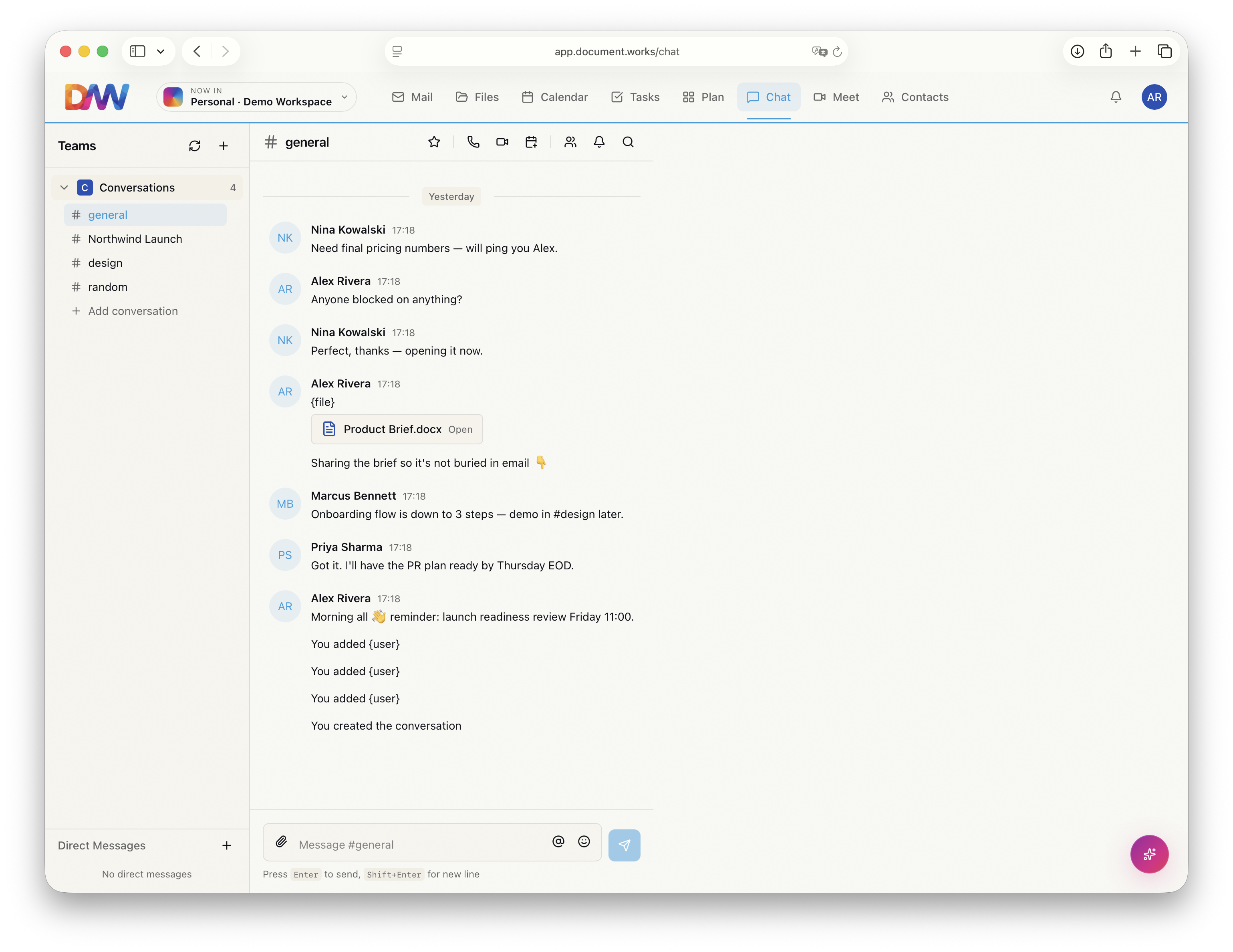1233x952 pixels.
Task: Open the emoji picker
Action: point(584,842)
